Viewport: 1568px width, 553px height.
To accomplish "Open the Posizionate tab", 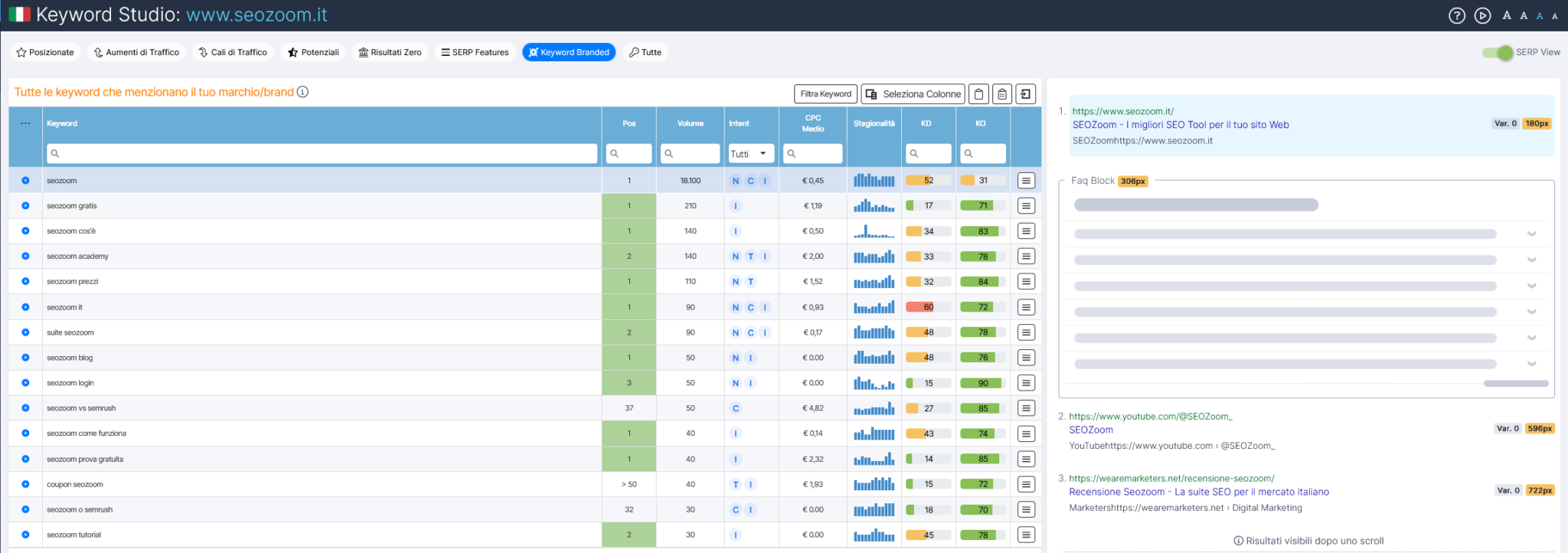I will 45,52.
